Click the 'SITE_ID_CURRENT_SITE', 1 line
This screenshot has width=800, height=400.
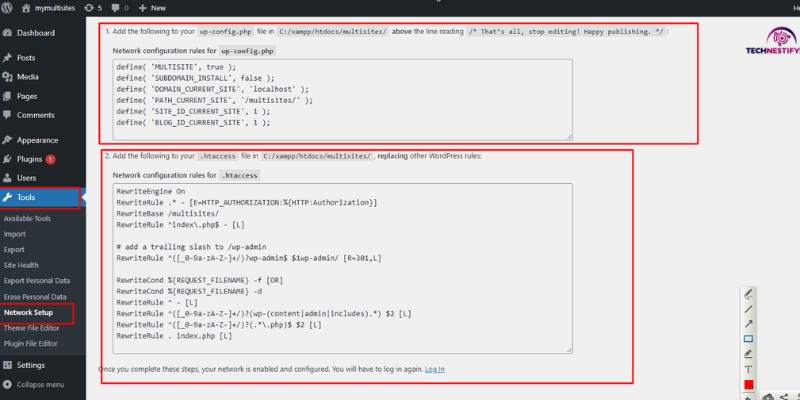[x=193, y=111]
